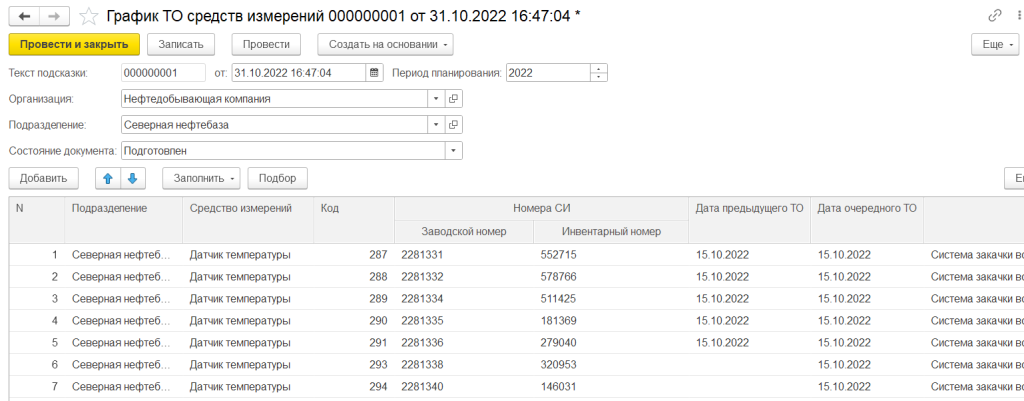Open the Еще menu
Image resolution: width=1024 pixels, height=401 pixels.
(x=995, y=44)
